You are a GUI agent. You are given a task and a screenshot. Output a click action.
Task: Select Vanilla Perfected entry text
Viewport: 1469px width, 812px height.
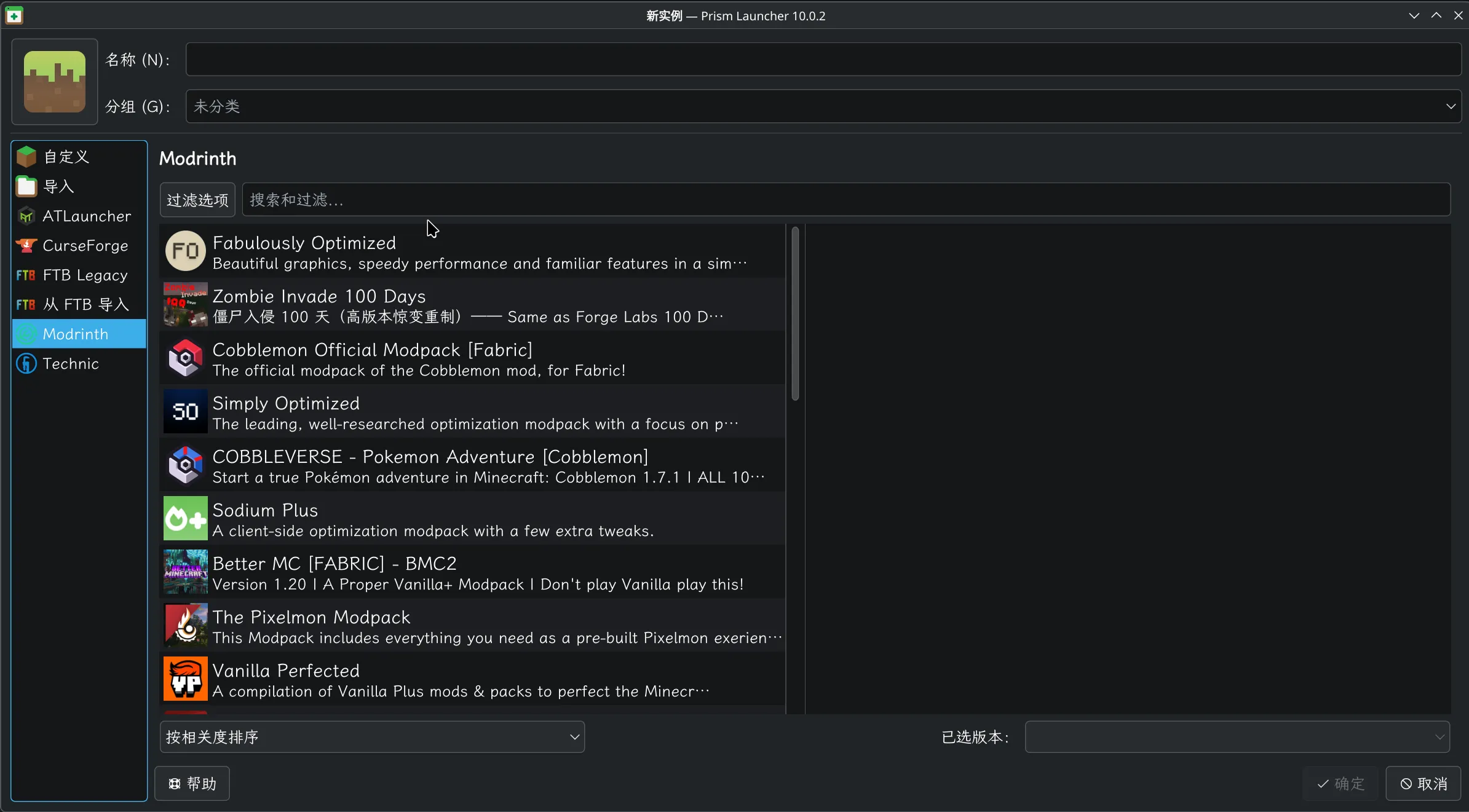coord(286,671)
